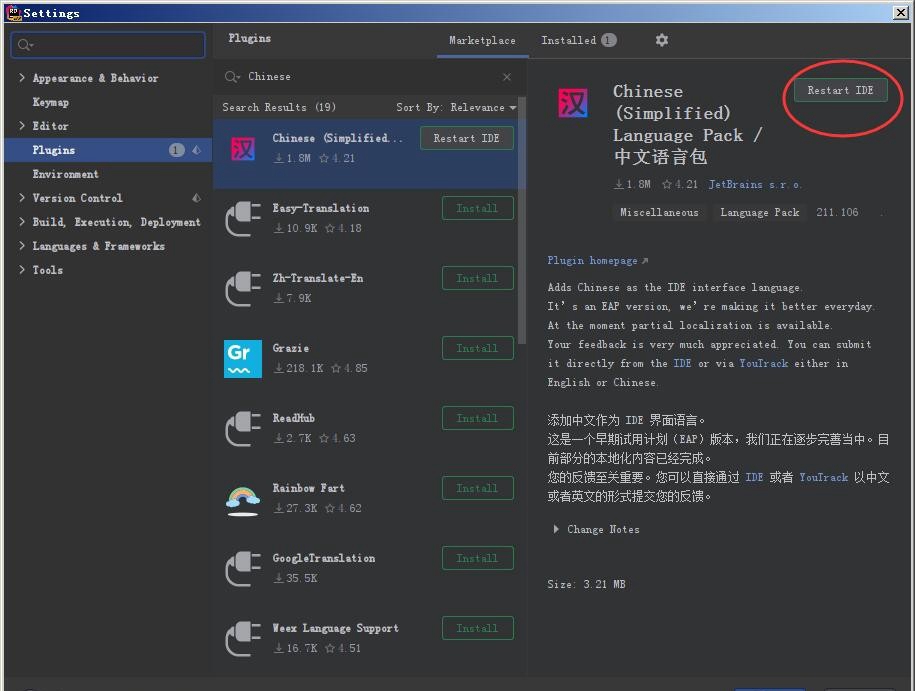Expand Appearance & Behavior section

pyautogui.click(x=22, y=78)
